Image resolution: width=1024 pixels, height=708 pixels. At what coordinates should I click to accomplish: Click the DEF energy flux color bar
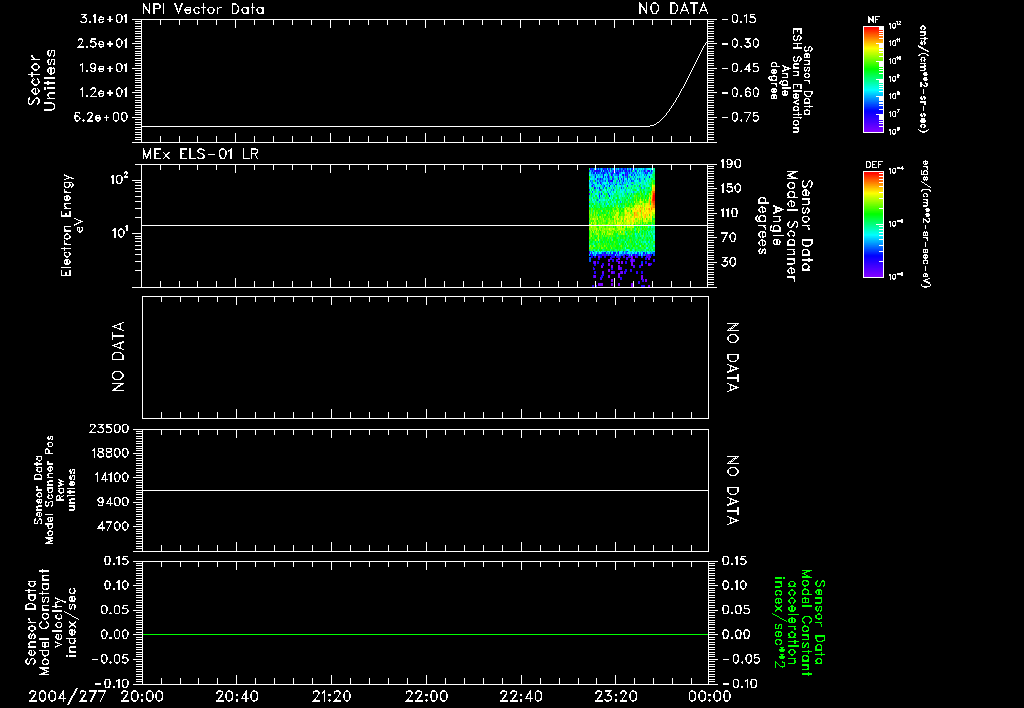(x=873, y=224)
